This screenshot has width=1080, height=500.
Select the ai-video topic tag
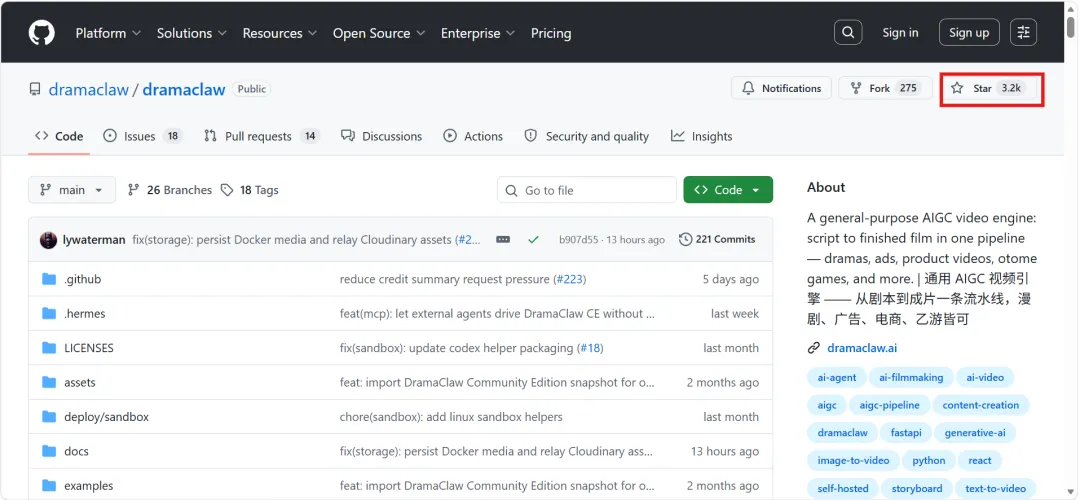pyautogui.click(x=985, y=377)
